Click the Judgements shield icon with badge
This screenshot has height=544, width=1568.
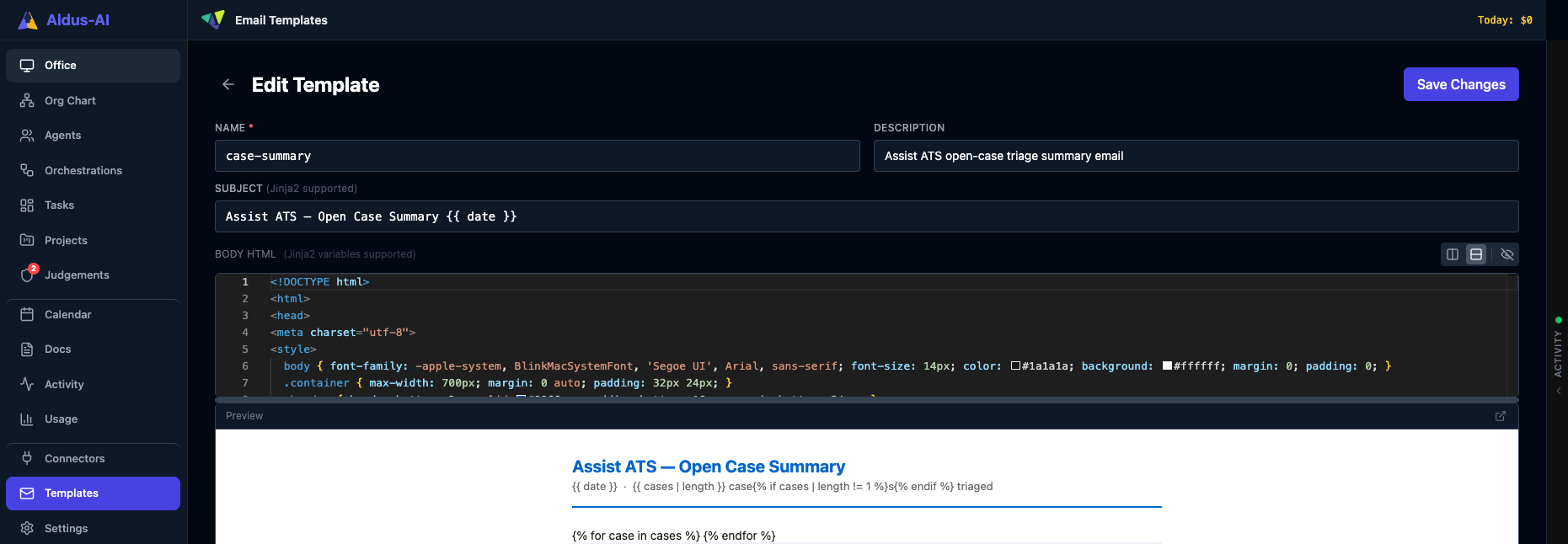point(28,275)
